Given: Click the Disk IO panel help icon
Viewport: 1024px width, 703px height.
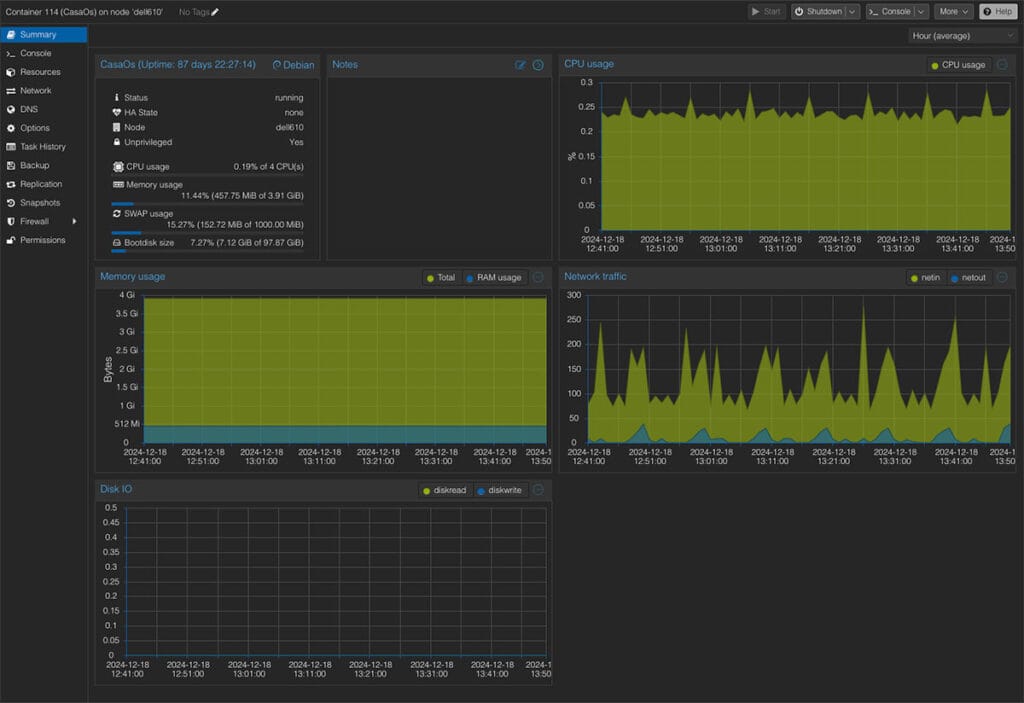Looking at the screenshot, I should 538,489.
